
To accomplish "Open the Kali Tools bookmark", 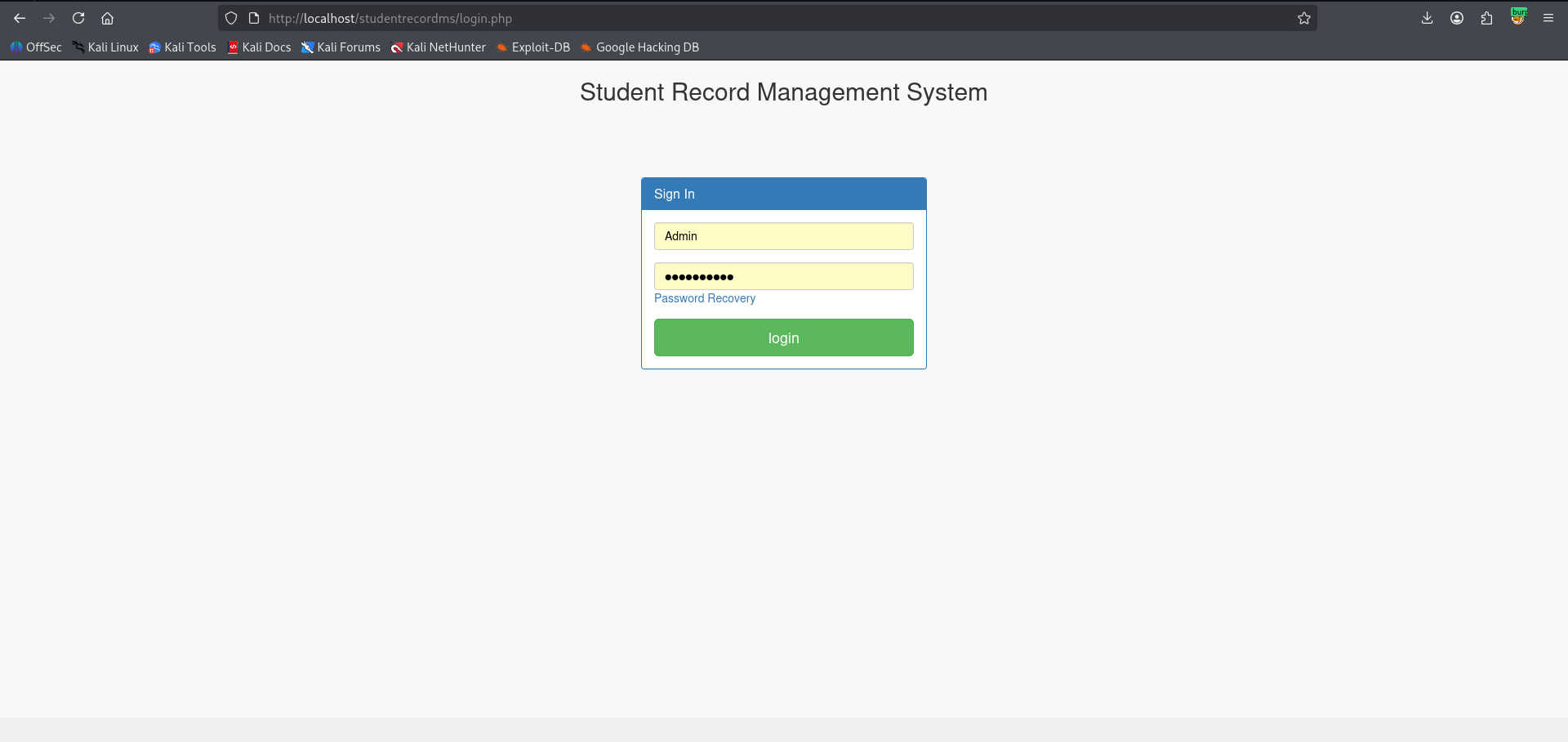I will (182, 47).
